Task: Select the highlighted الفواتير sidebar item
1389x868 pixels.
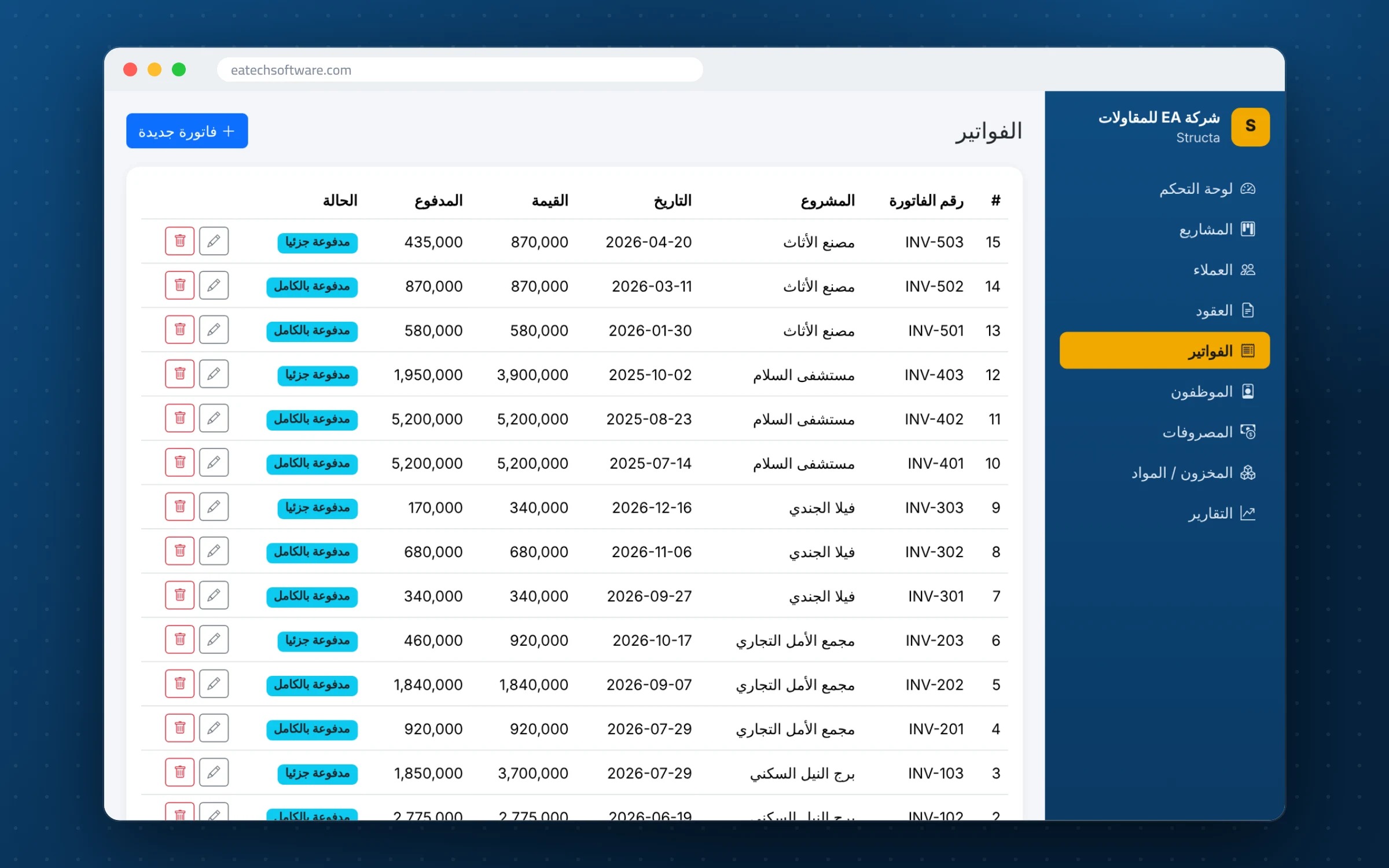Action: 1164,351
